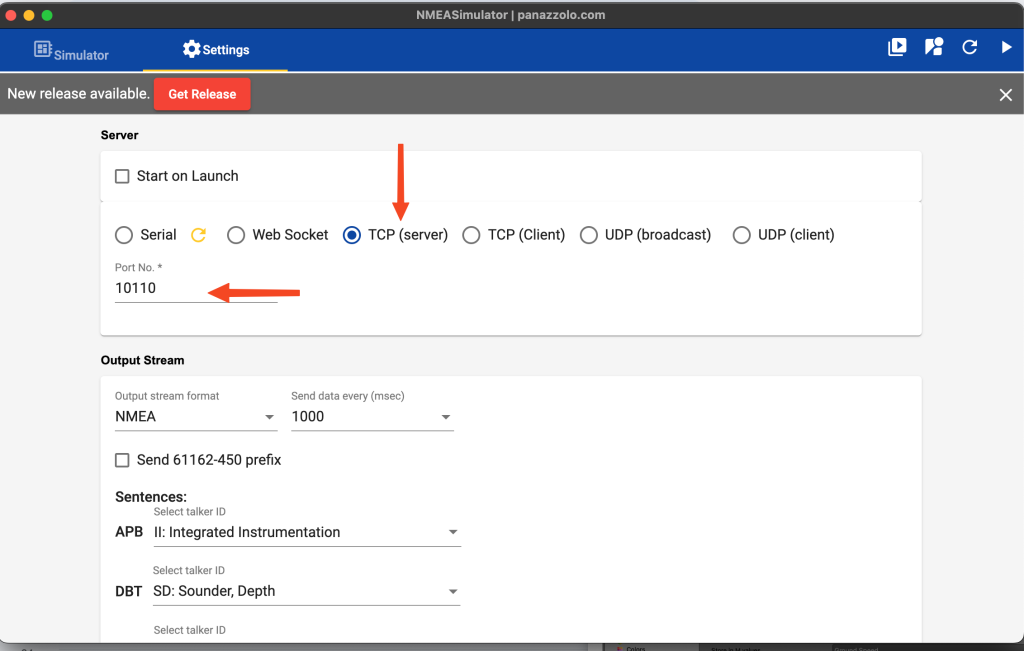The height and width of the screenshot is (651, 1024).
Task: Open the APB talker ID dropdown
Action: [307, 532]
